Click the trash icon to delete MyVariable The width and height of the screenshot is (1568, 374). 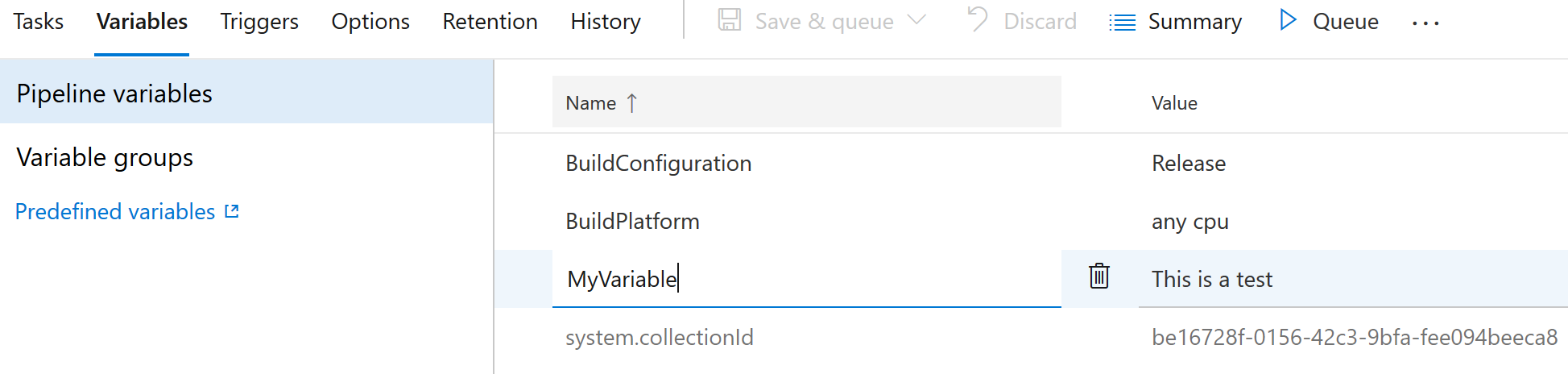pos(1099,276)
